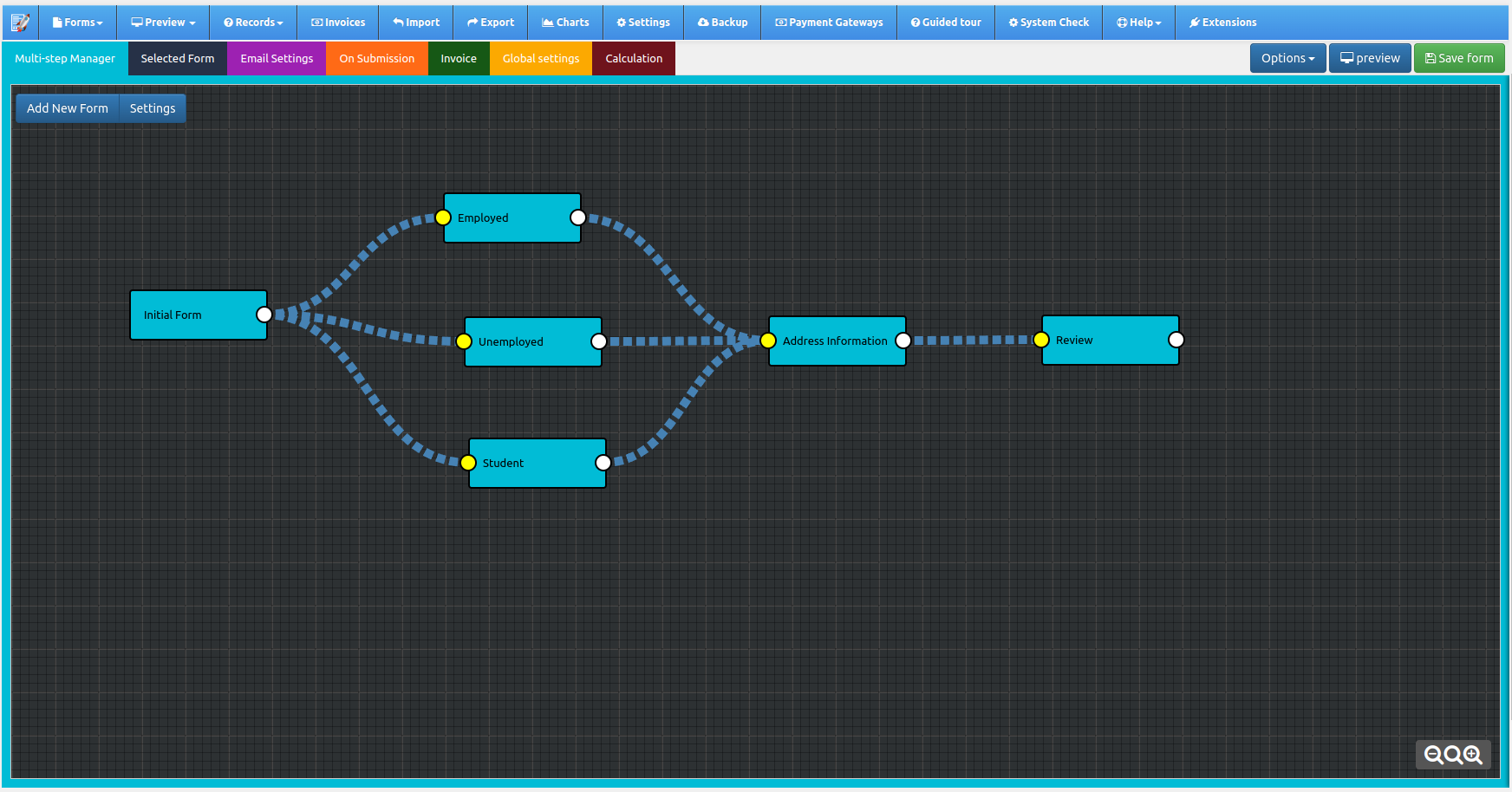Open the Records dropdown
1512x792 pixels.
click(x=253, y=23)
